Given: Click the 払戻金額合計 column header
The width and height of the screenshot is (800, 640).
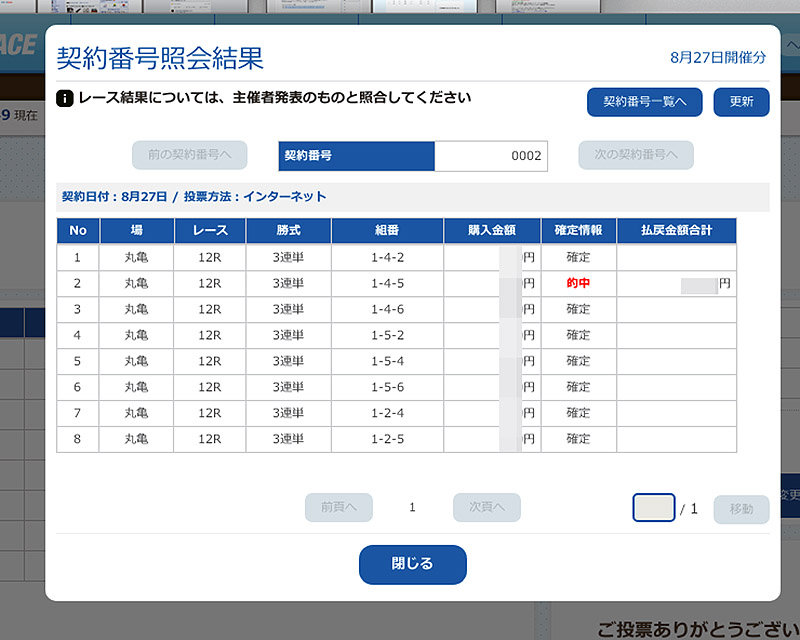Looking at the screenshot, I should [676, 231].
